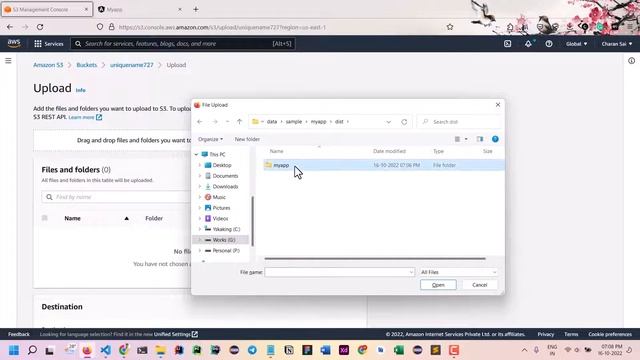Click the AWS services search bar
The image size is (640, 360).
pyautogui.click(x=183, y=44)
